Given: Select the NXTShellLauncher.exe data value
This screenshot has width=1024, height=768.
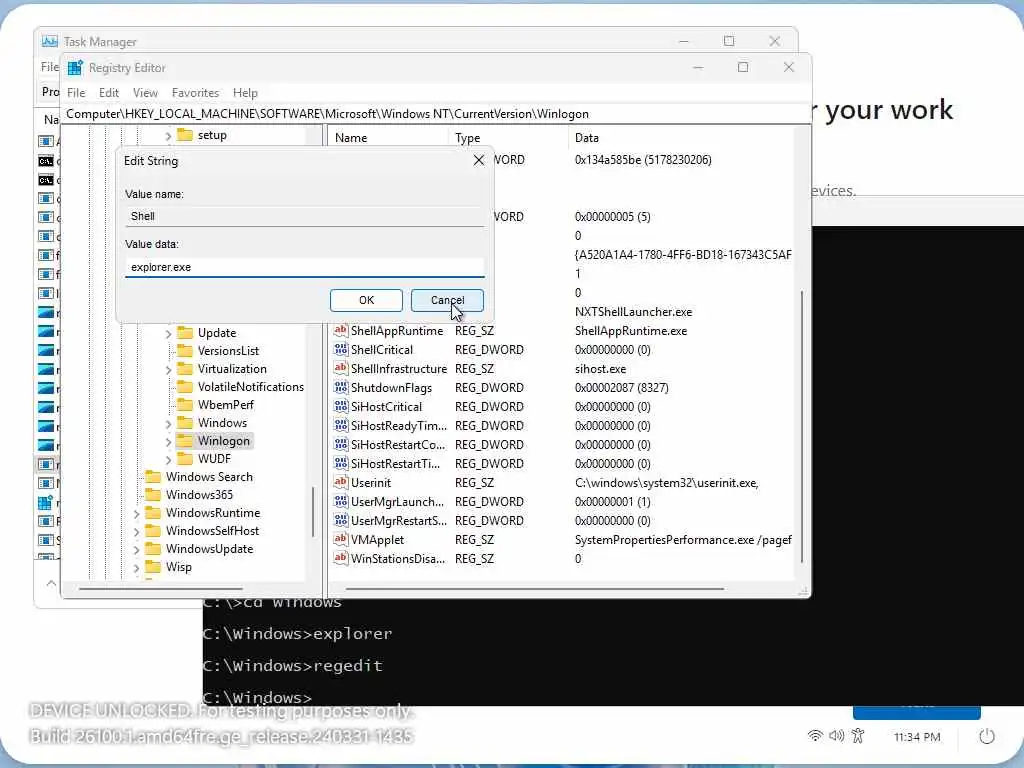Looking at the screenshot, I should point(633,312).
